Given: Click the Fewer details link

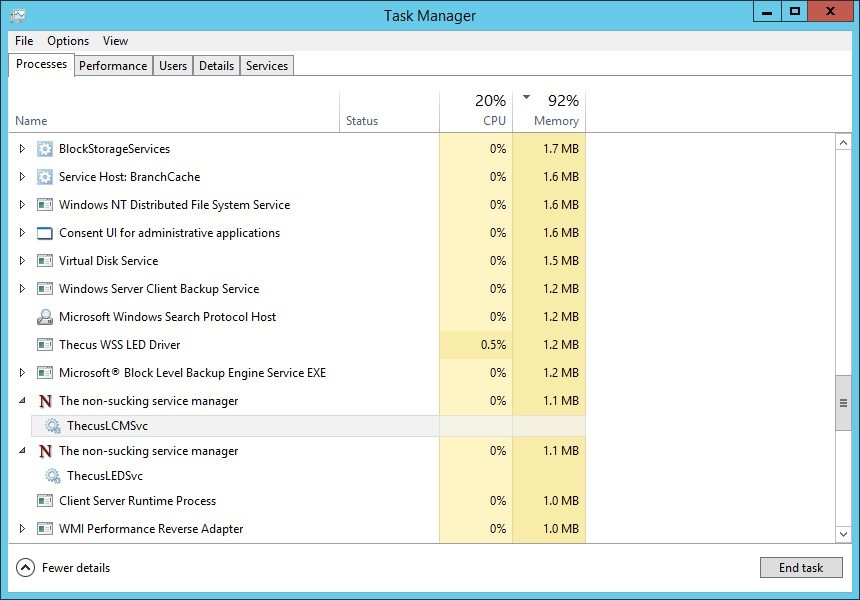Looking at the screenshot, I should (x=76, y=568).
